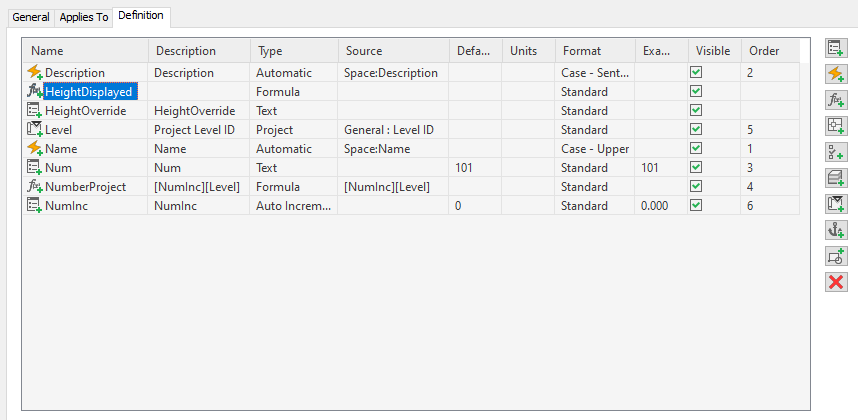Viewport: 858px width, 420px height.
Task: Click the anchor add property toolbar icon
Action: 836,230
